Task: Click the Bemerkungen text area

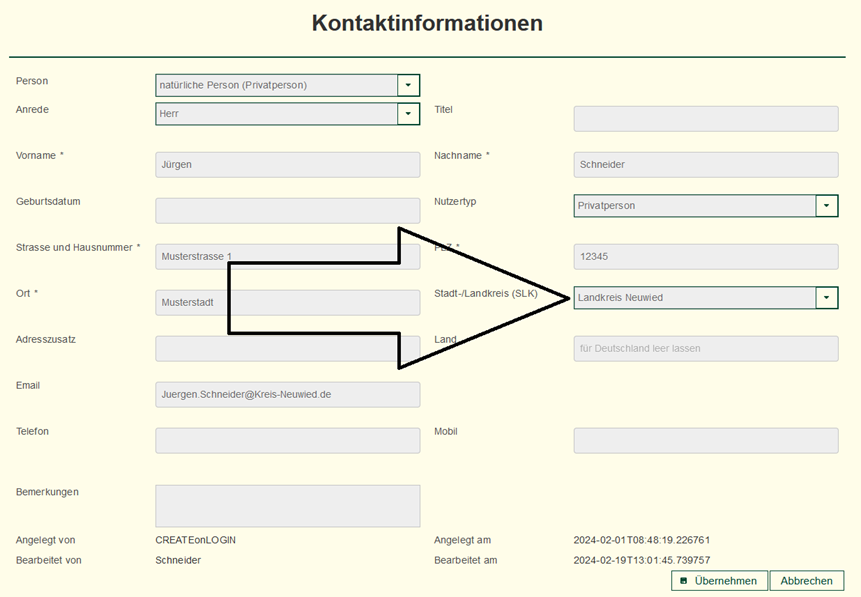Action: (287, 506)
